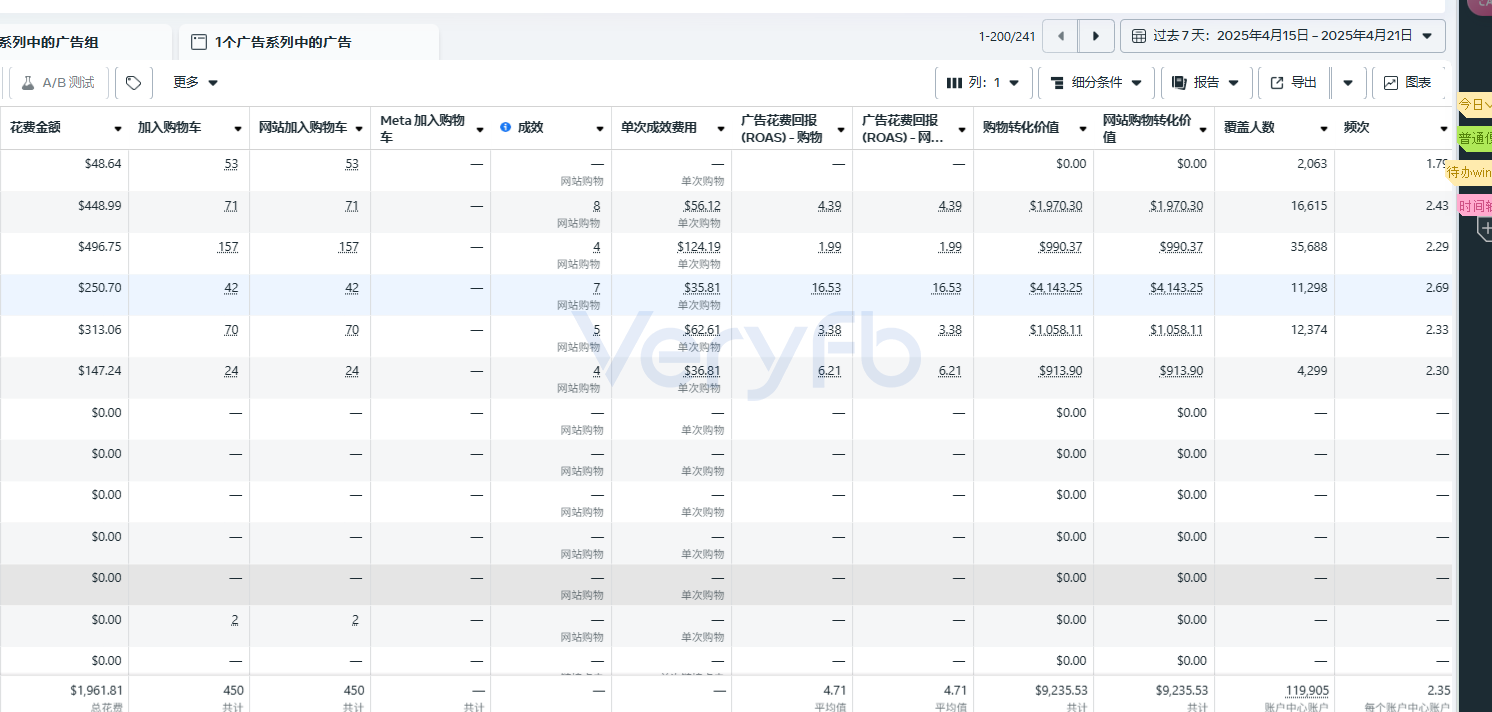This screenshot has width=1492, height=712.
Task: Click the calendar icon in date range
Action: pos(1138,36)
